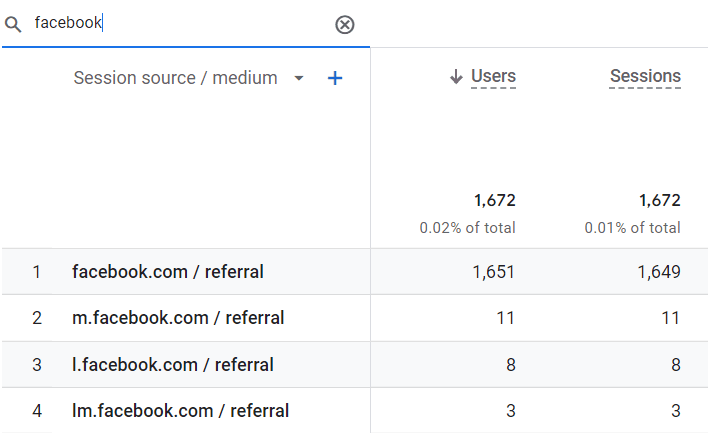The height and width of the screenshot is (433, 708).
Task: Click the 0.01% of total Sessions text
Action: coord(632,228)
